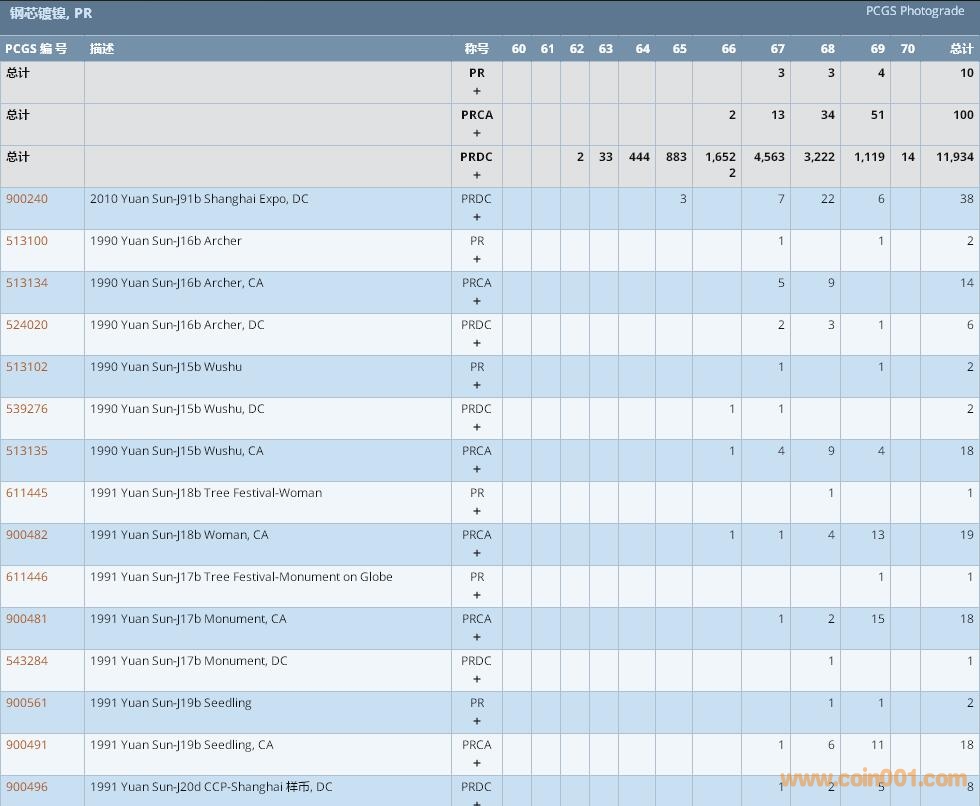Click the grade 70 column header
Image resolution: width=980 pixels, height=806 pixels.
click(907, 49)
